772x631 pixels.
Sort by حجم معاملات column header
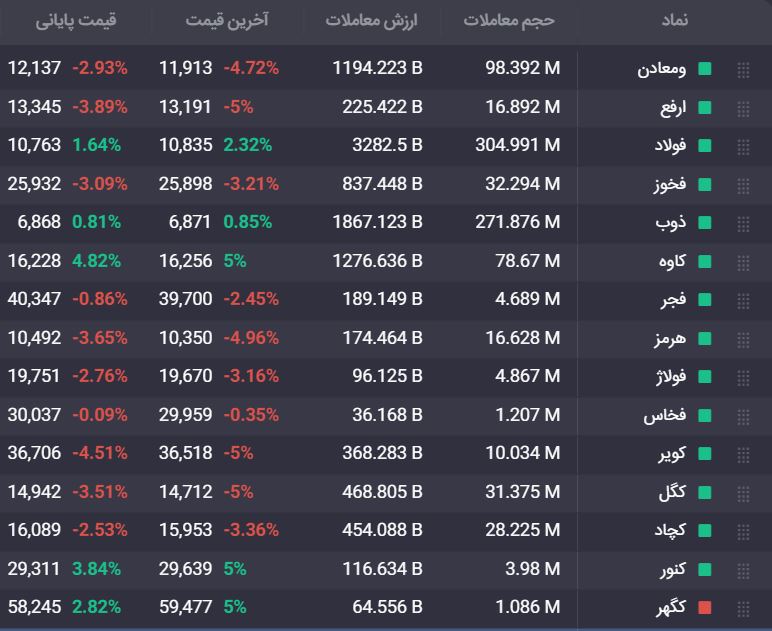[x=509, y=20]
